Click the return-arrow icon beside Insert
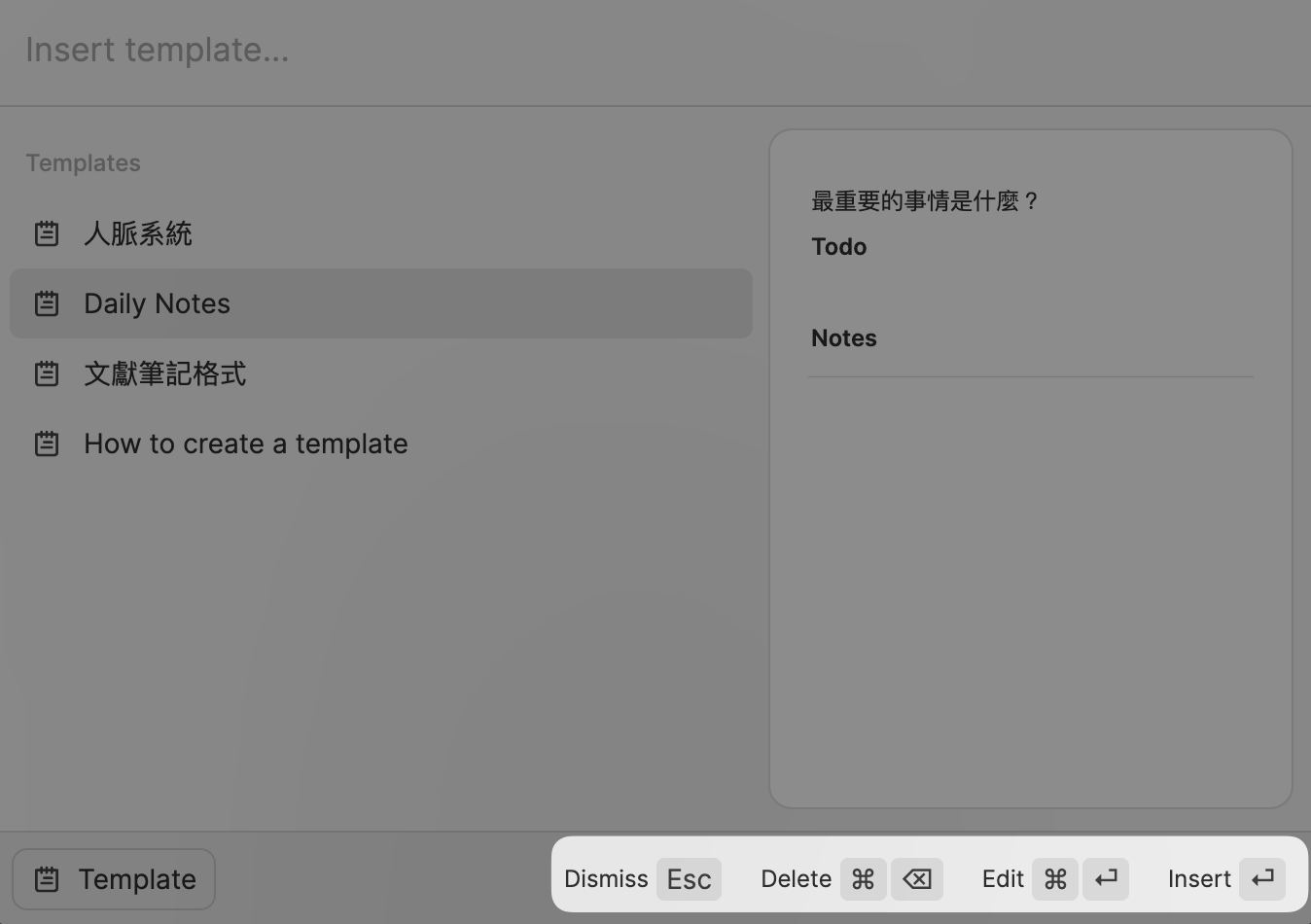 1260,878
